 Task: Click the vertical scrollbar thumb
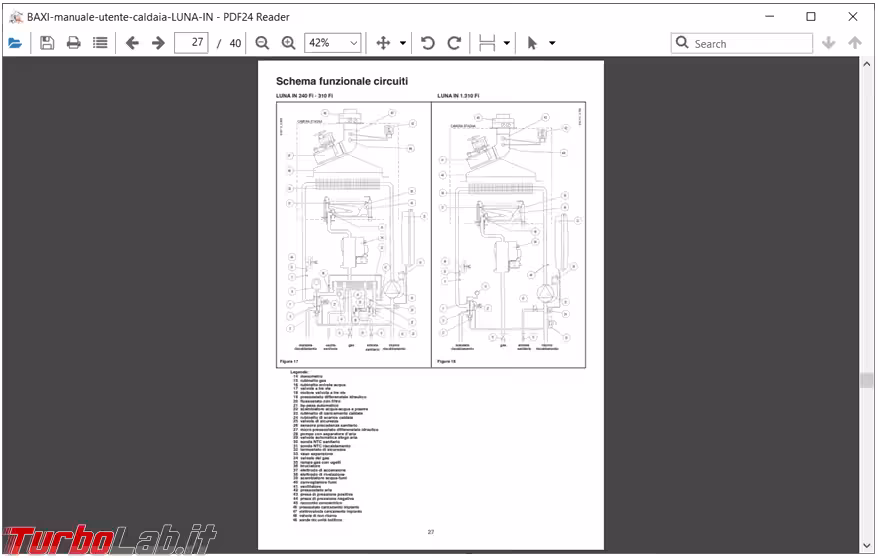866,380
